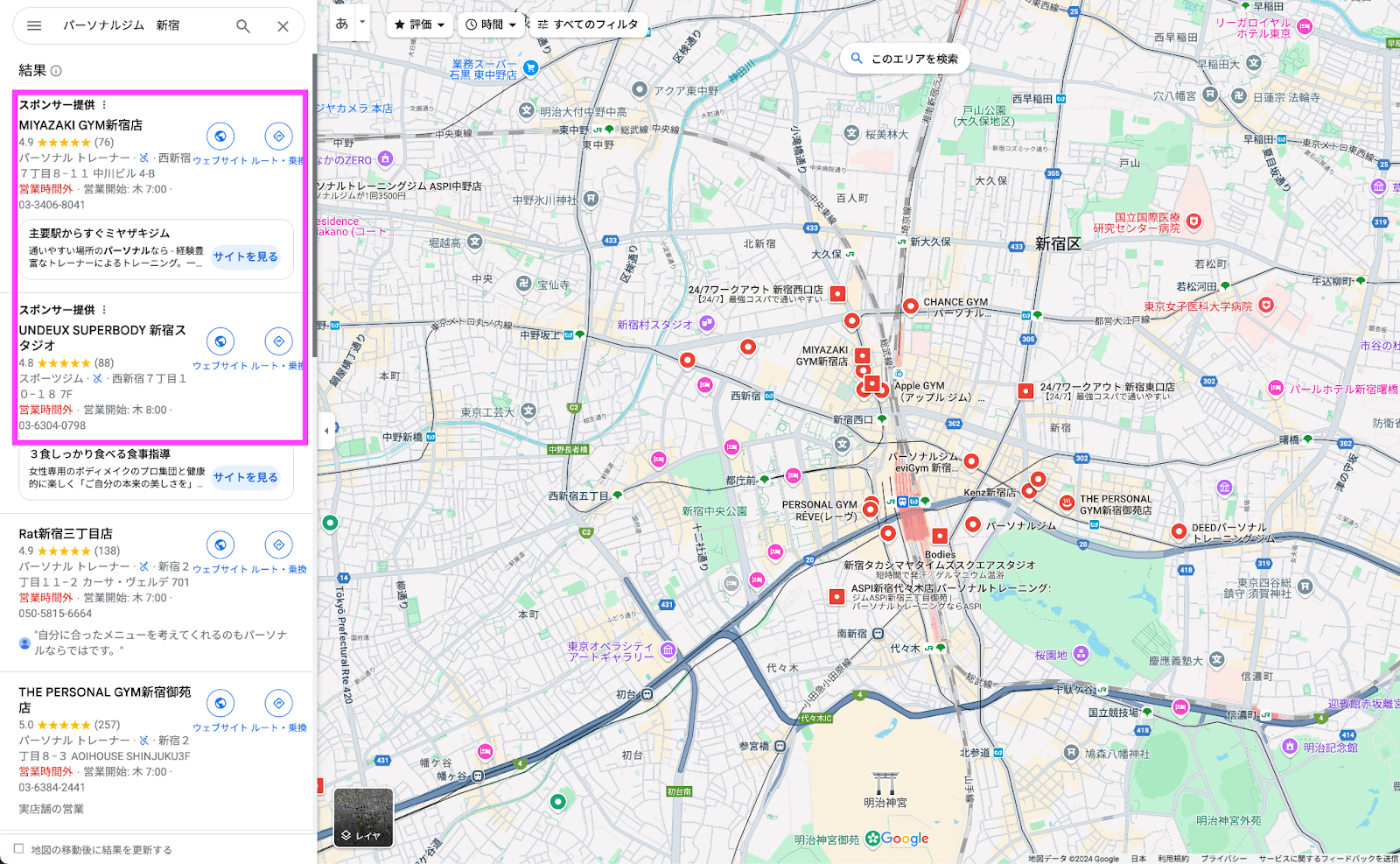Open the info icon next to 結果
The width and height of the screenshot is (1400, 864).
tap(56, 71)
